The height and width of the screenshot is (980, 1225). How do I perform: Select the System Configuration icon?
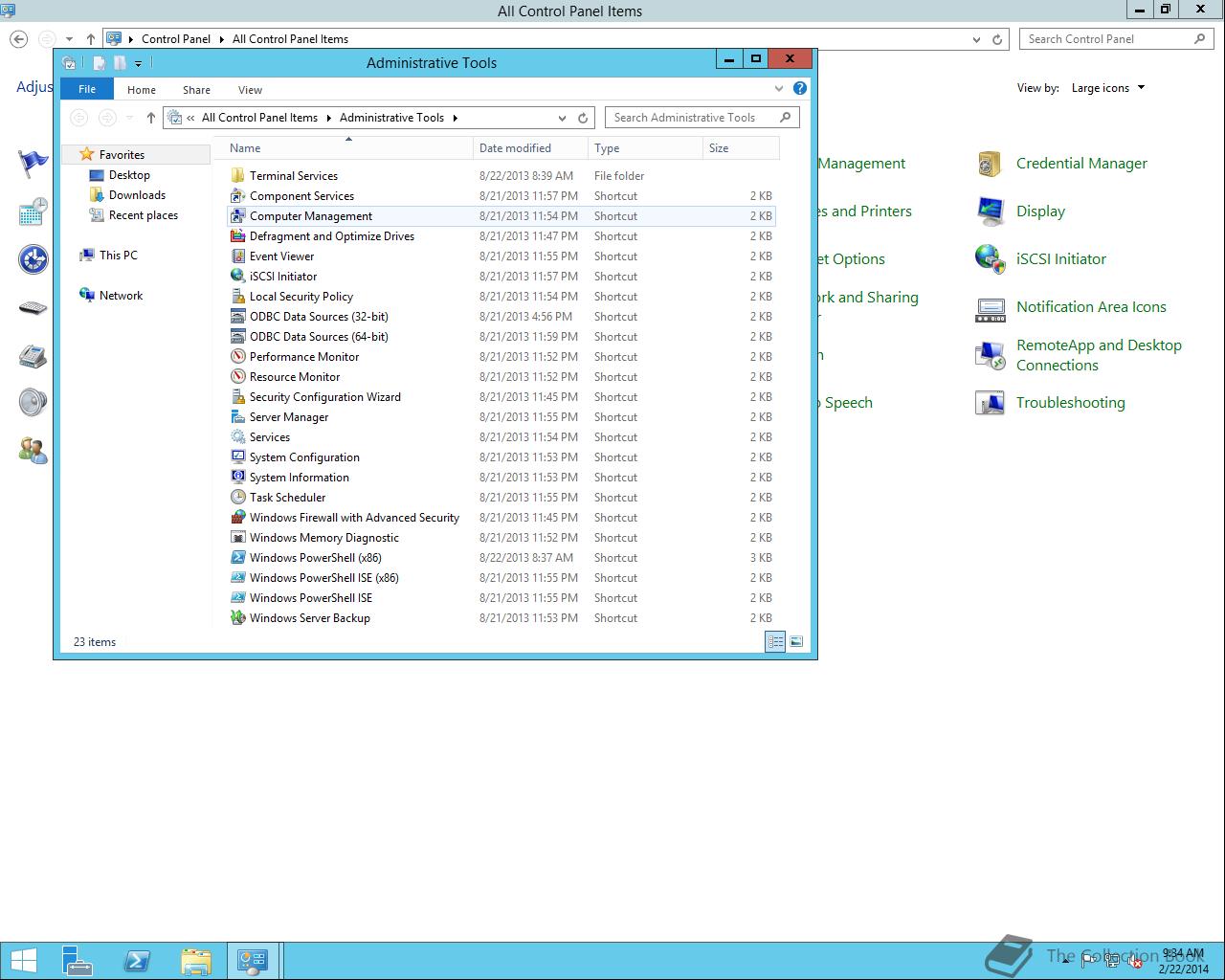237,457
